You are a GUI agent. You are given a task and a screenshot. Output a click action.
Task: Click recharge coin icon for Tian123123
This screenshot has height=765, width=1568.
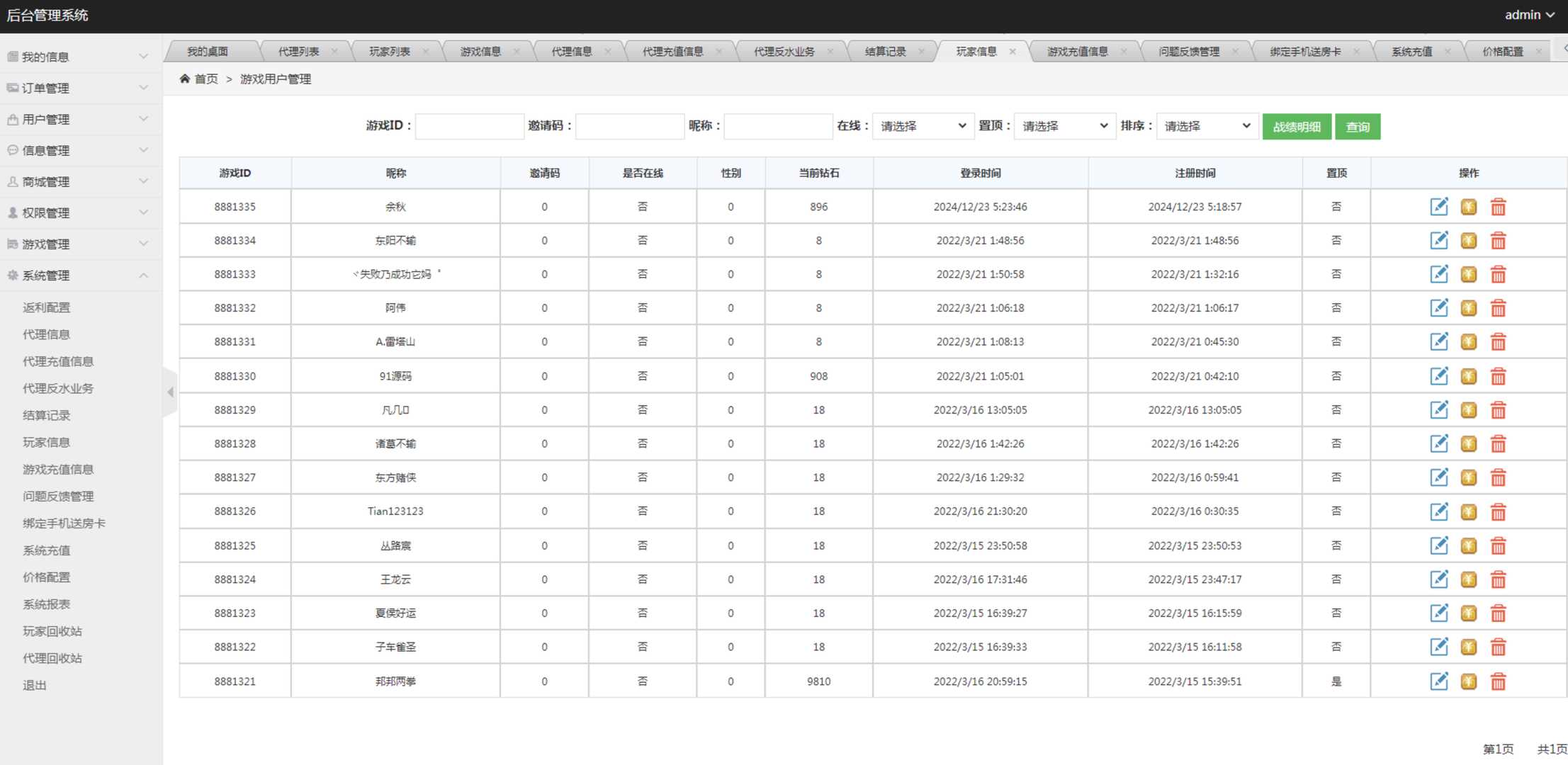[x=1468, y=511]
